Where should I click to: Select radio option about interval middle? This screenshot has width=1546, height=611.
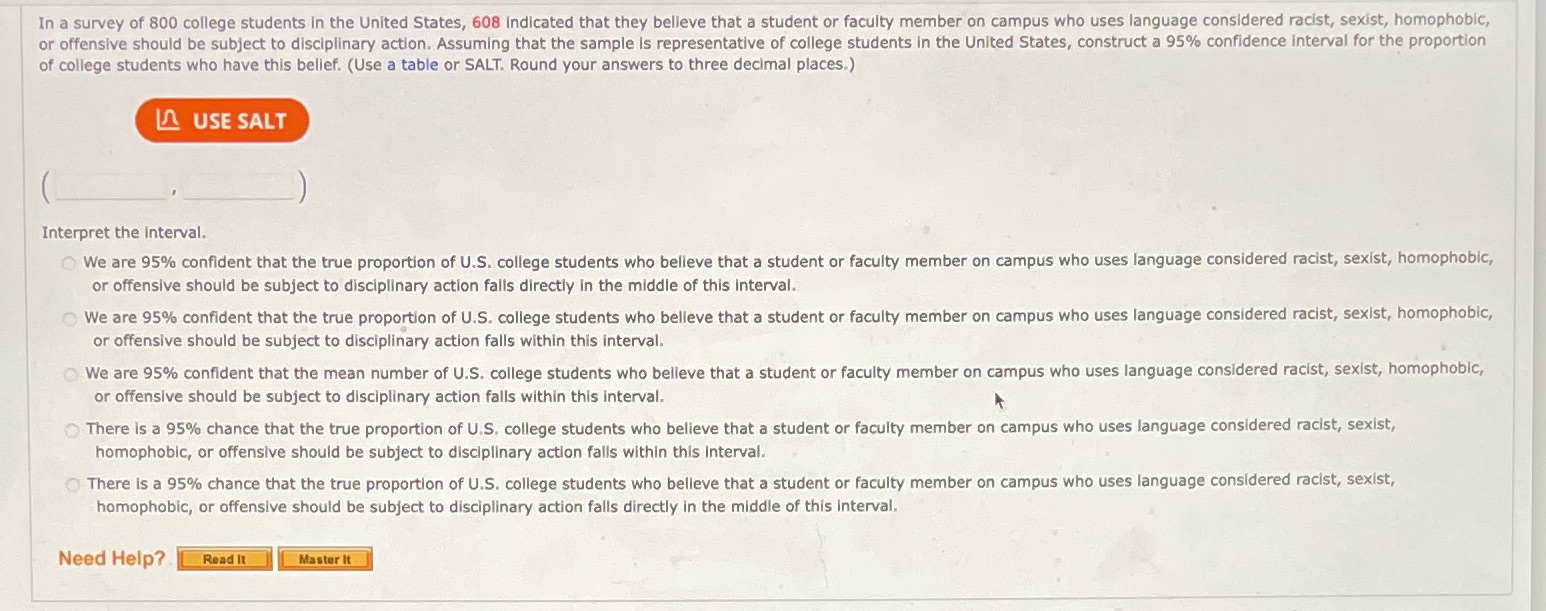[x=69, y=262]
